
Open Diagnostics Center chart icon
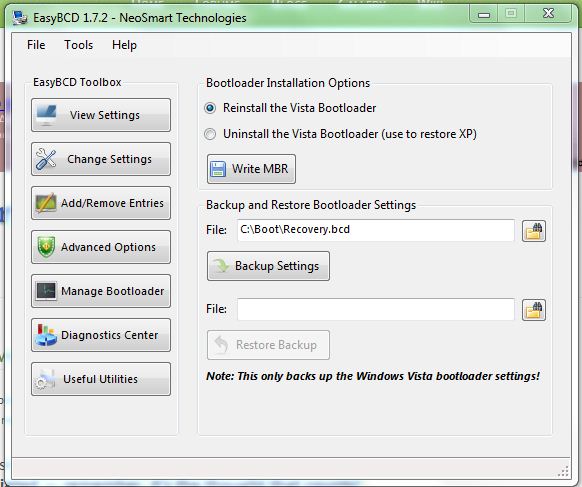pos(46,335)
